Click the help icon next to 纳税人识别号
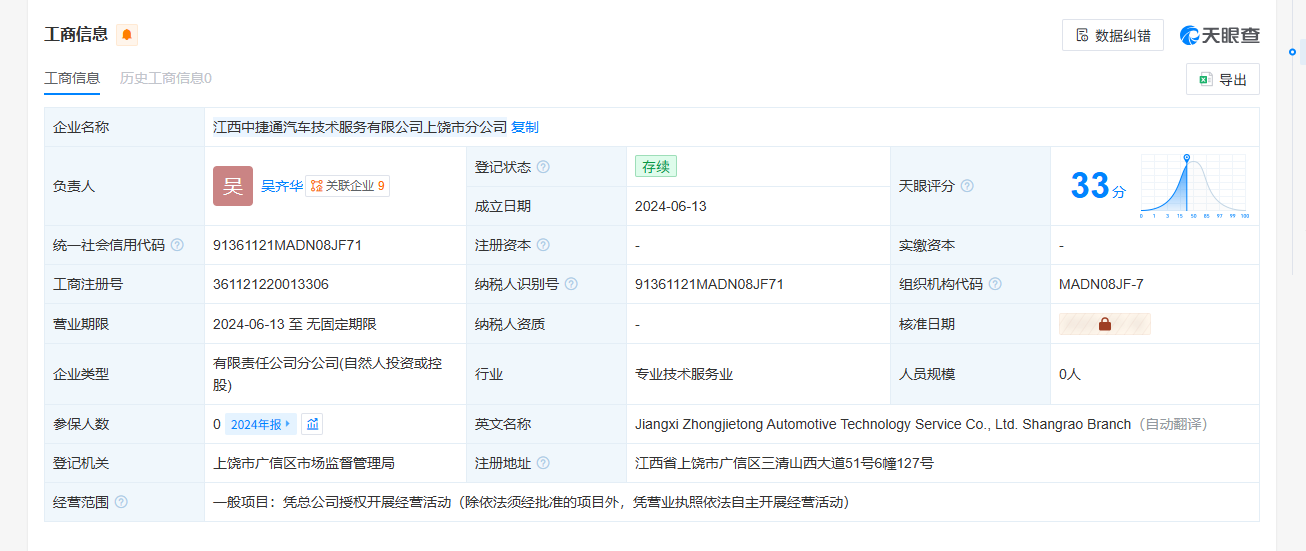The image size is (1306, 551). coord(571,284)
